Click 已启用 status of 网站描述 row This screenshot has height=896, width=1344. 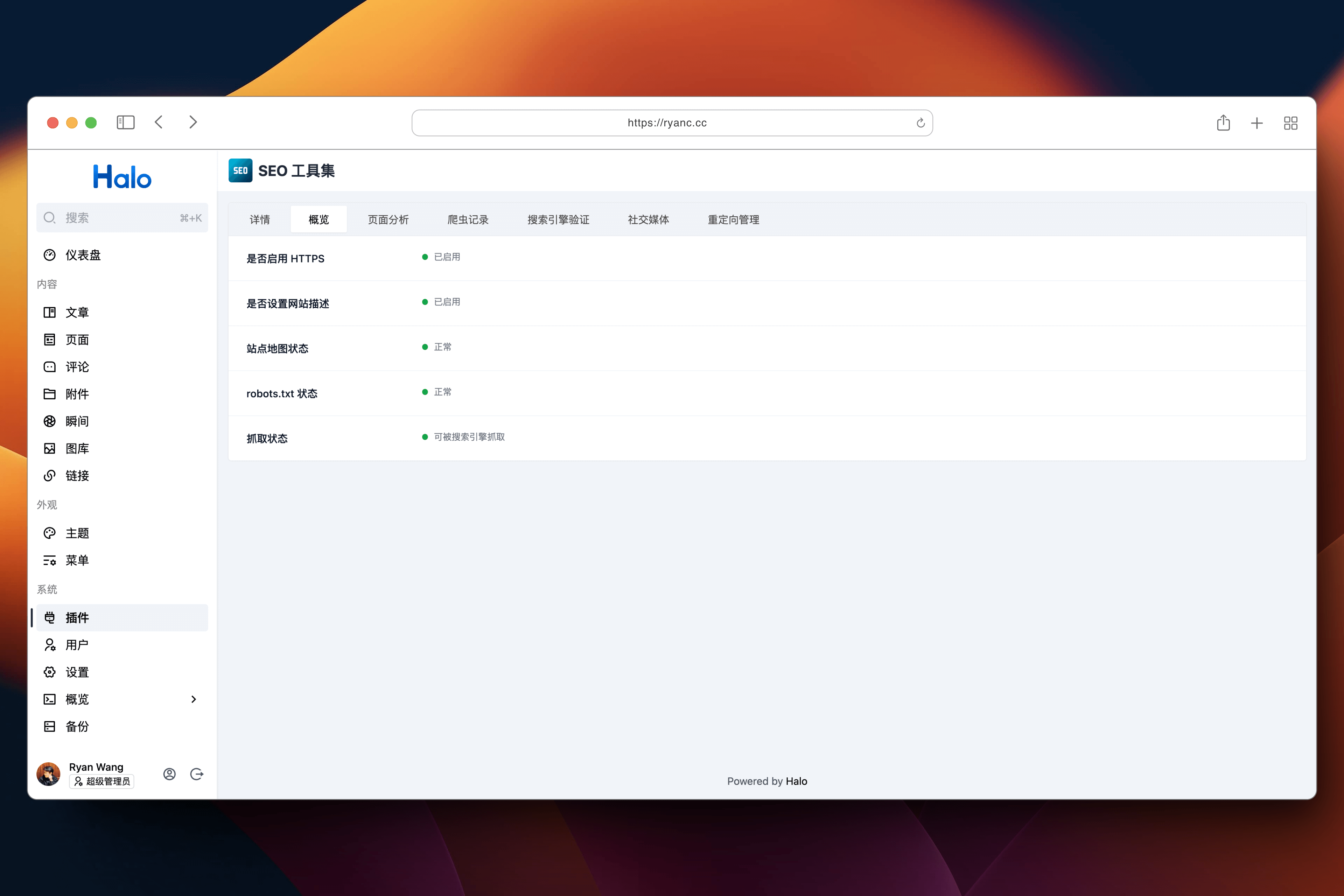(x=447, y=302)
